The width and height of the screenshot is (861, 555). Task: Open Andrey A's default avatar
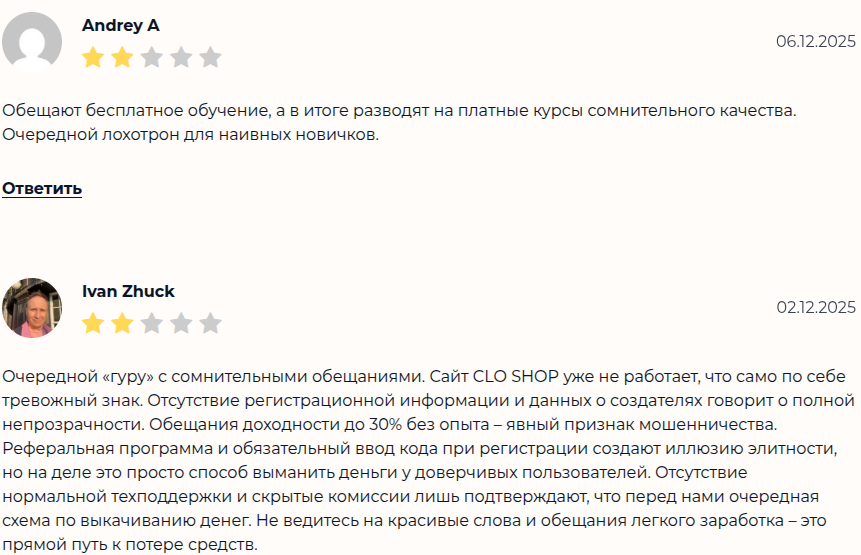click(32, 42)
